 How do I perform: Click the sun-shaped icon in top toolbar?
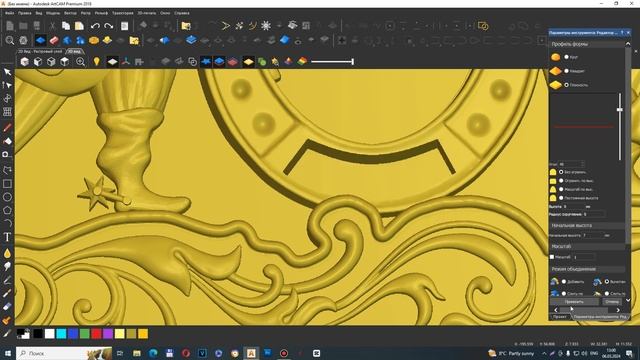pyautogui.click(x=266, y=26)
